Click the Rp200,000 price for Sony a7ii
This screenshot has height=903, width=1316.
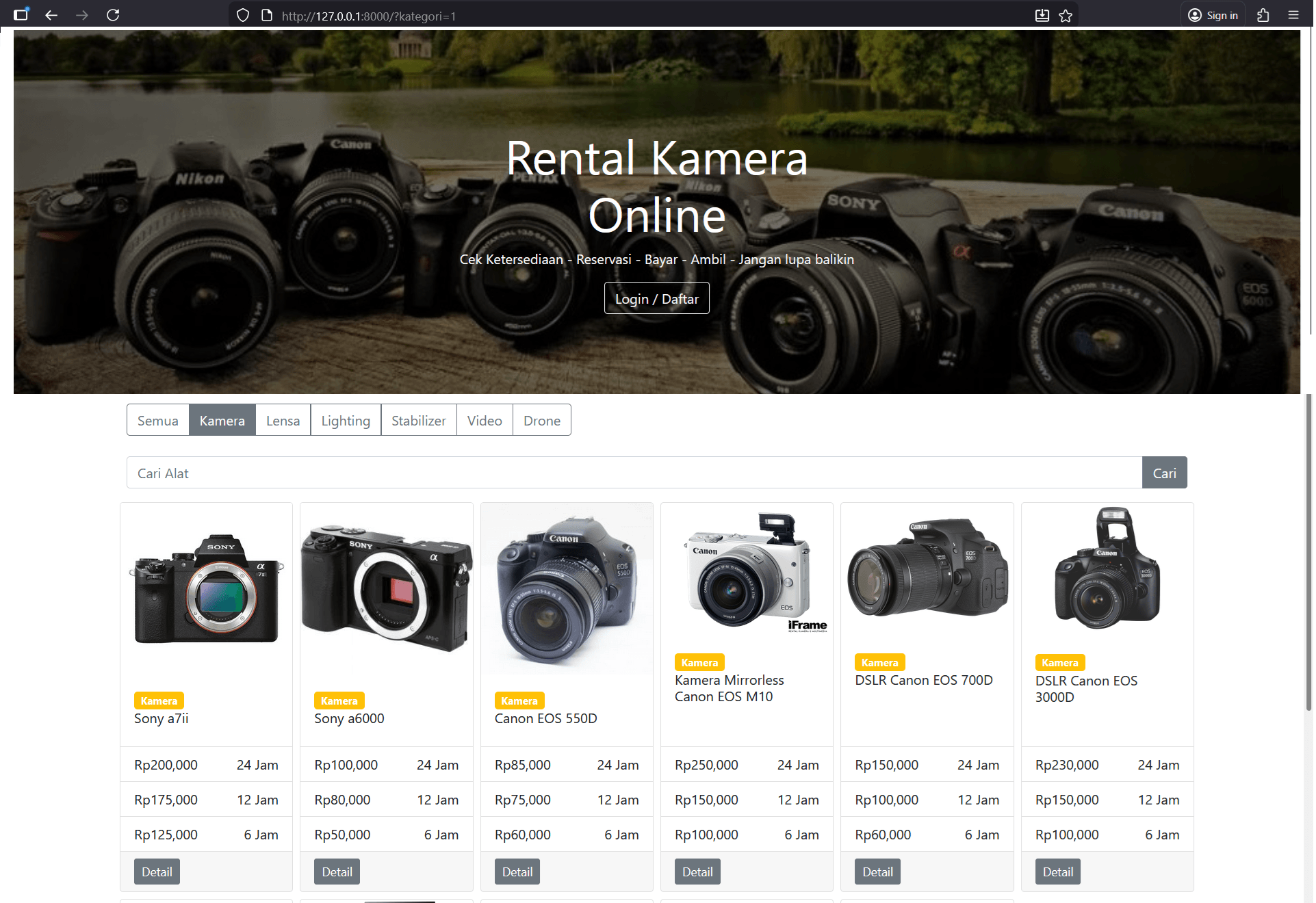point(166,765)
